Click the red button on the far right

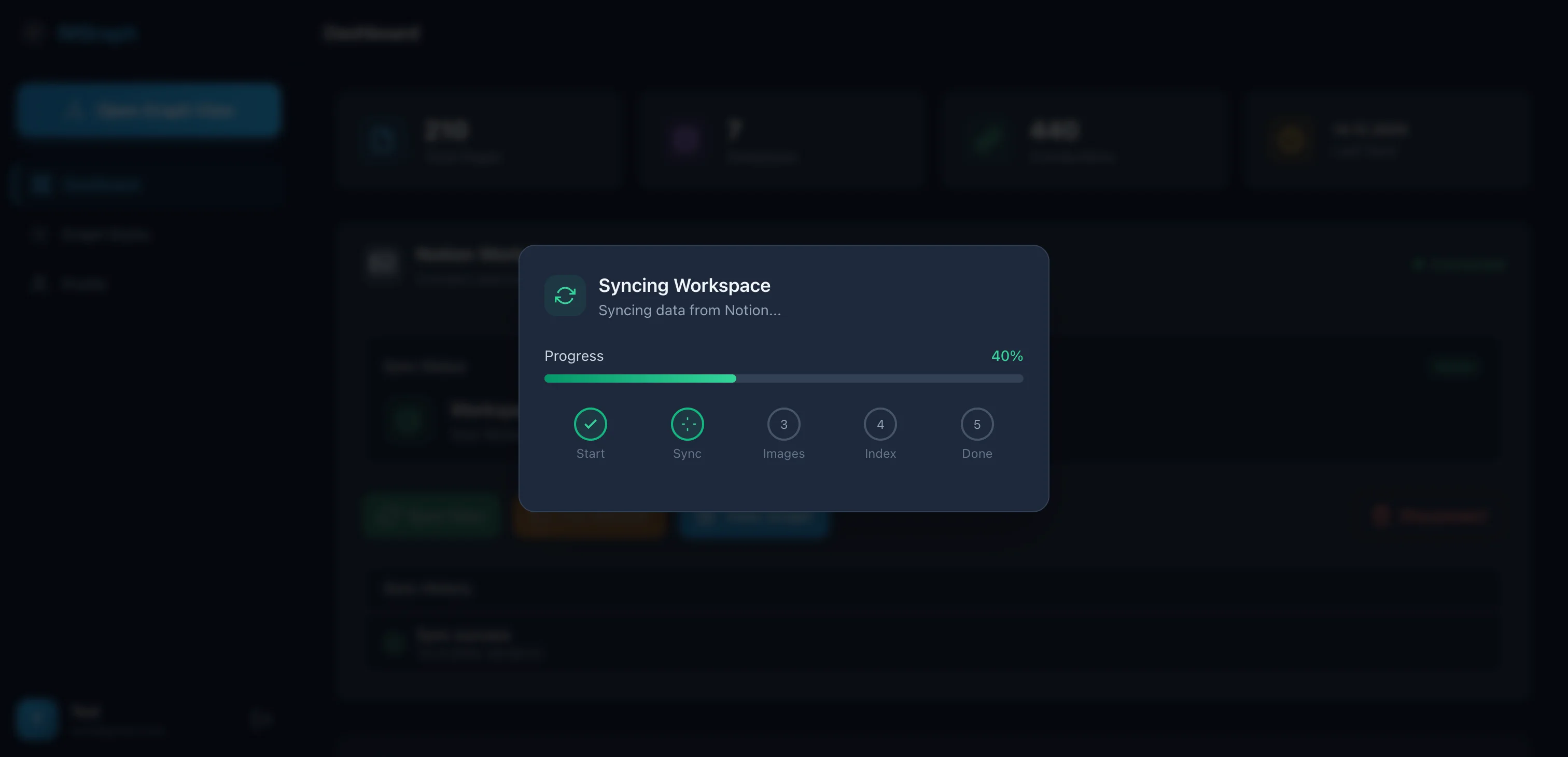point(1431,515)
